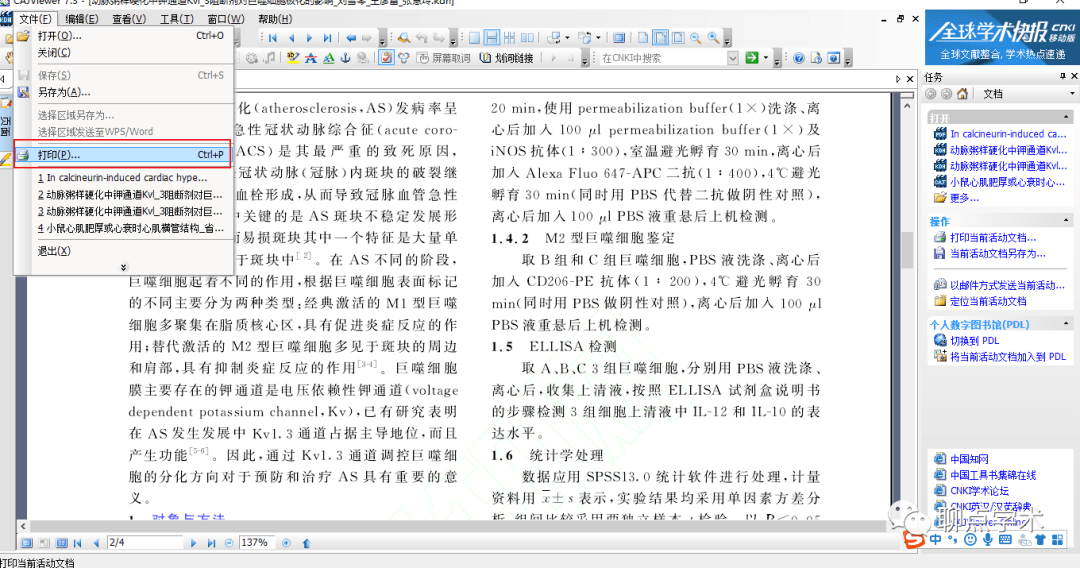The image size is (1080, 568).
Task: Open the CNKI search box dropdown
Action: point(732,58)
